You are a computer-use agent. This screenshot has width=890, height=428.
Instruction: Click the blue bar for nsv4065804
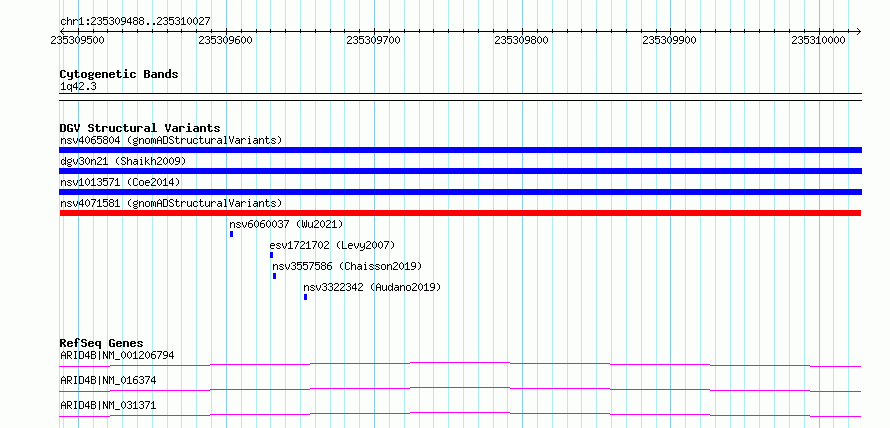pyautogui.click(x=460, y=150)
